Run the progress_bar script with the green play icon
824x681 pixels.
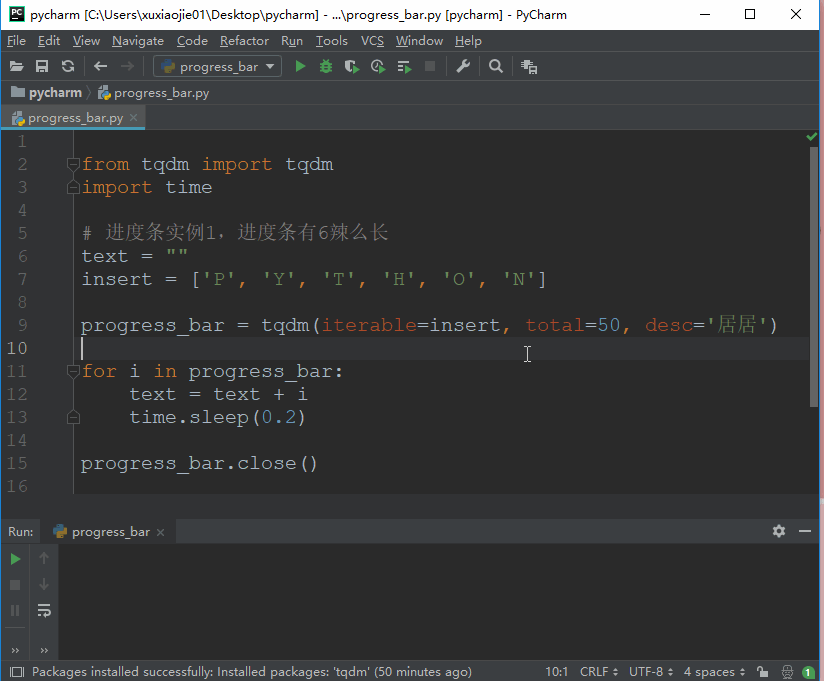click(x=300, y=66)
